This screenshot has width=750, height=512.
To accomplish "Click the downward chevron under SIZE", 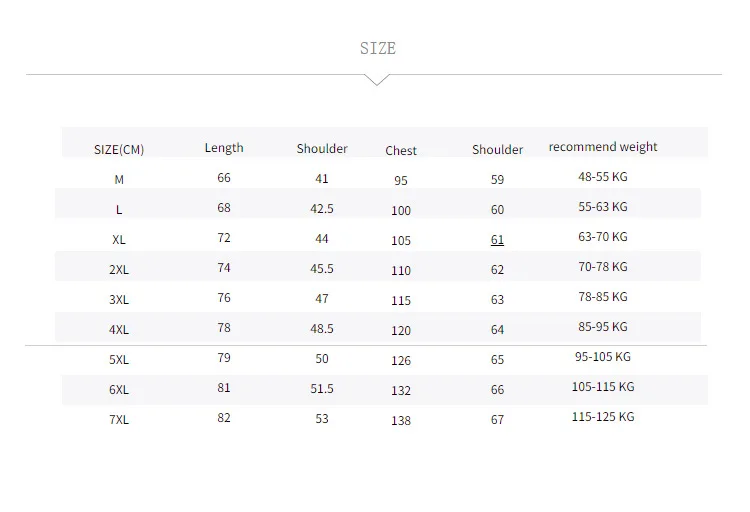I will [377, 80].
